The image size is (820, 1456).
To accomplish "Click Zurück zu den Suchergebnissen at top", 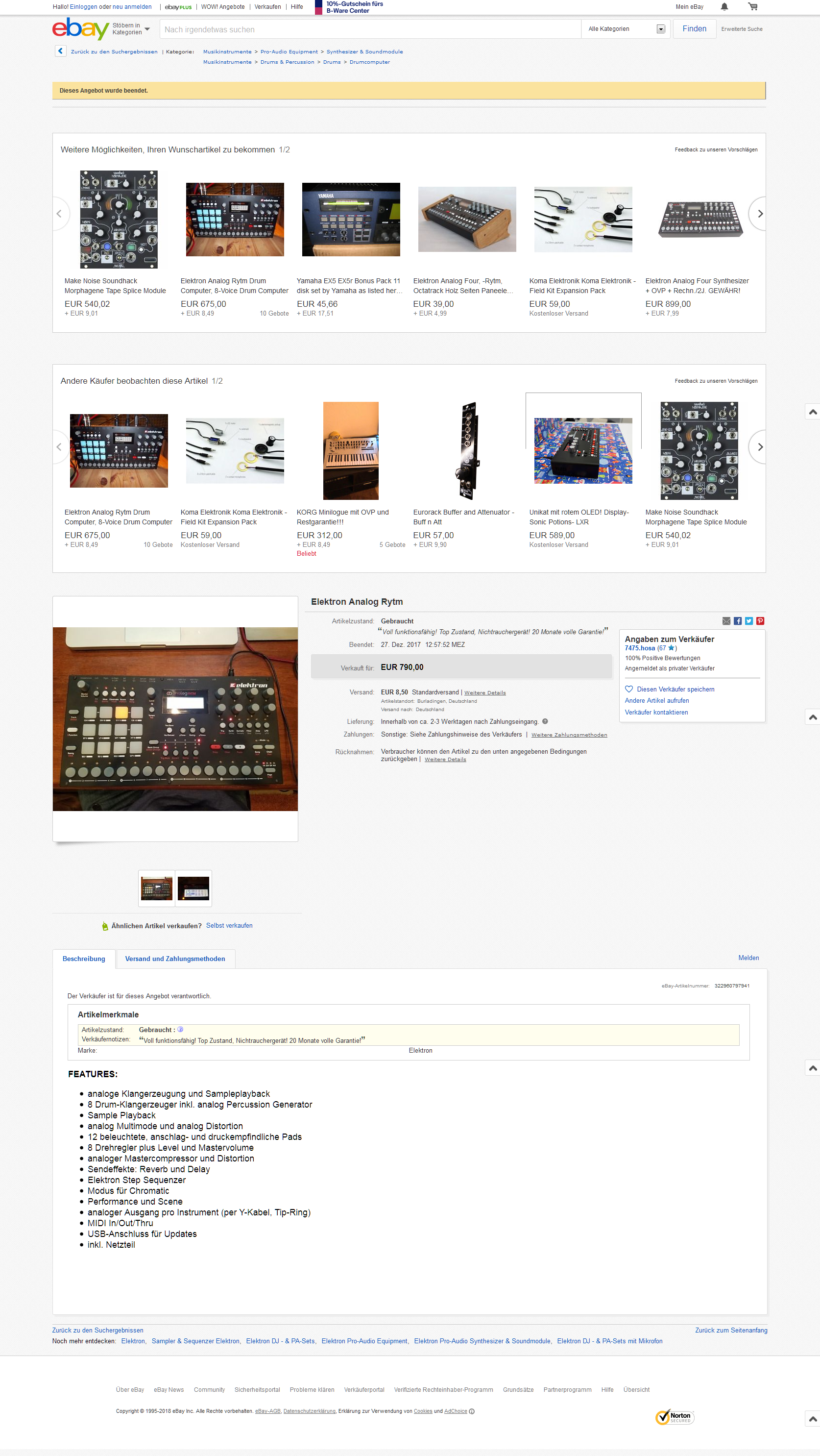I will coord(114,51).
